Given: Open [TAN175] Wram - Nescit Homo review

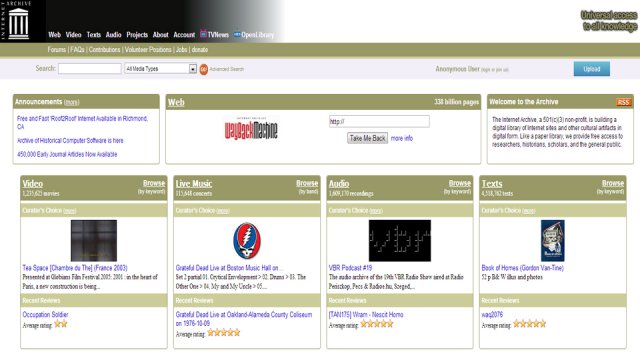Looking at the screenshot, I should (x=366, y=315).
